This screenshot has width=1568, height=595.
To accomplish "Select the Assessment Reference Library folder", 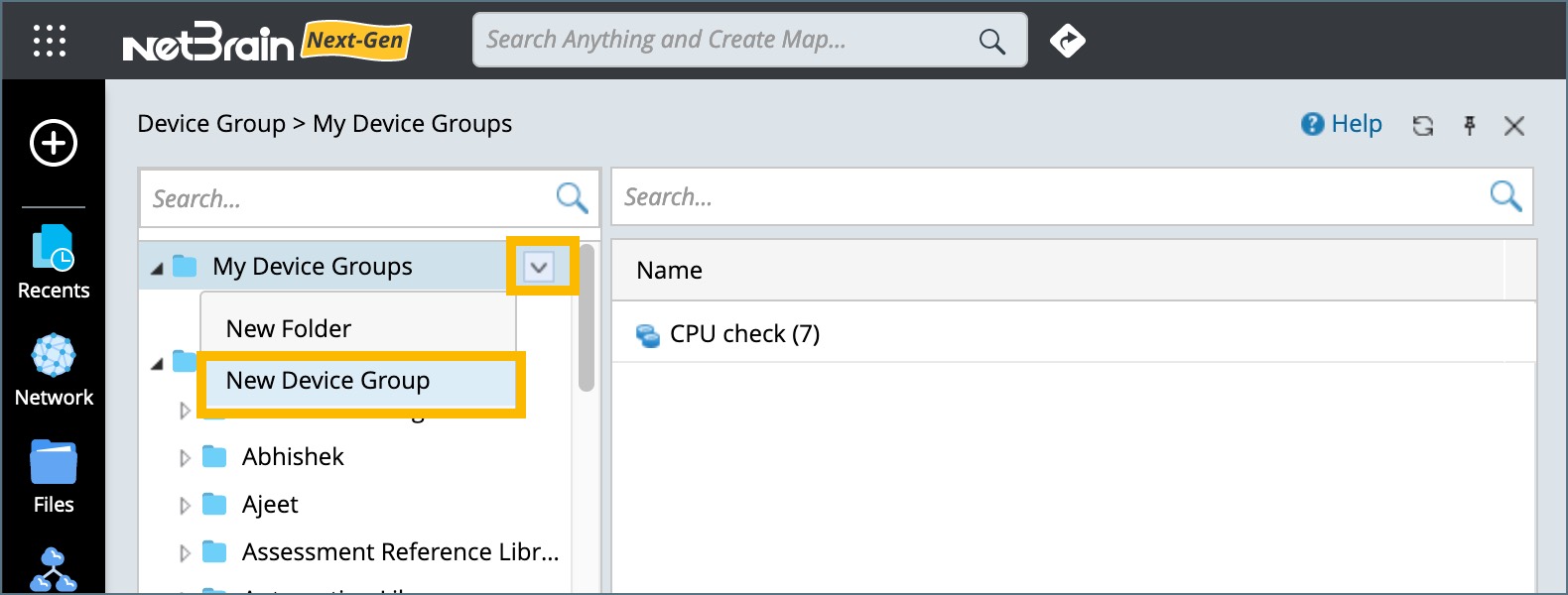I will click(400, 552).
